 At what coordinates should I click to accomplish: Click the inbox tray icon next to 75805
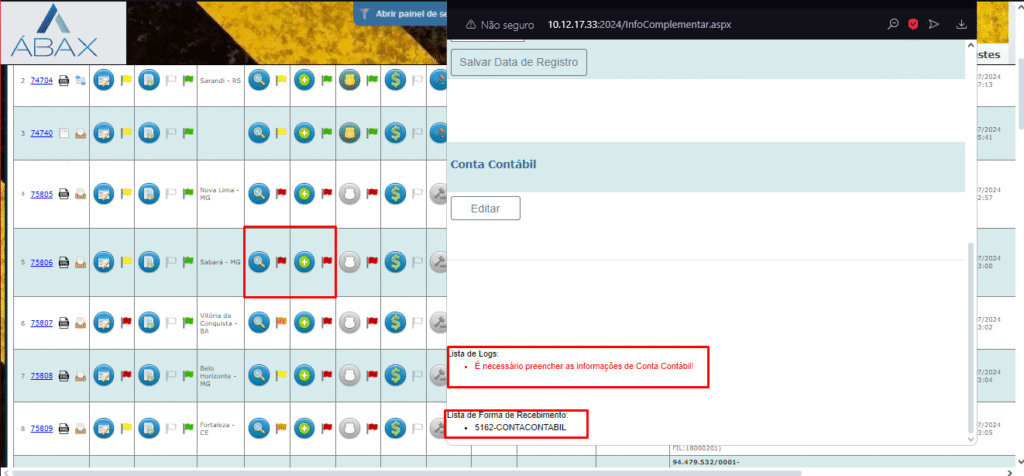click(x=79, y=195)
